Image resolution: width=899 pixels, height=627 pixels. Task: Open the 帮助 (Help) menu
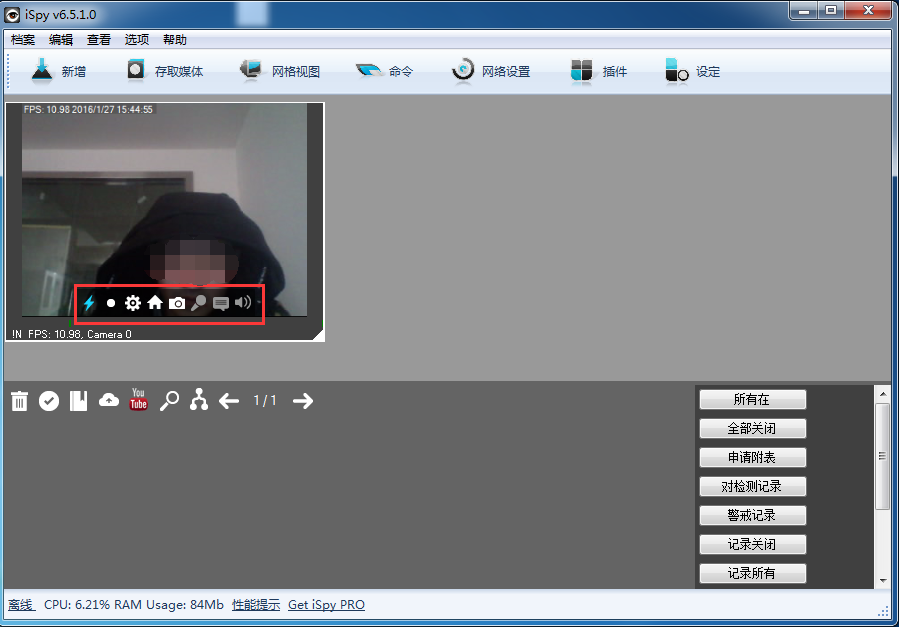pyautogui.click(x=174, y=40)
